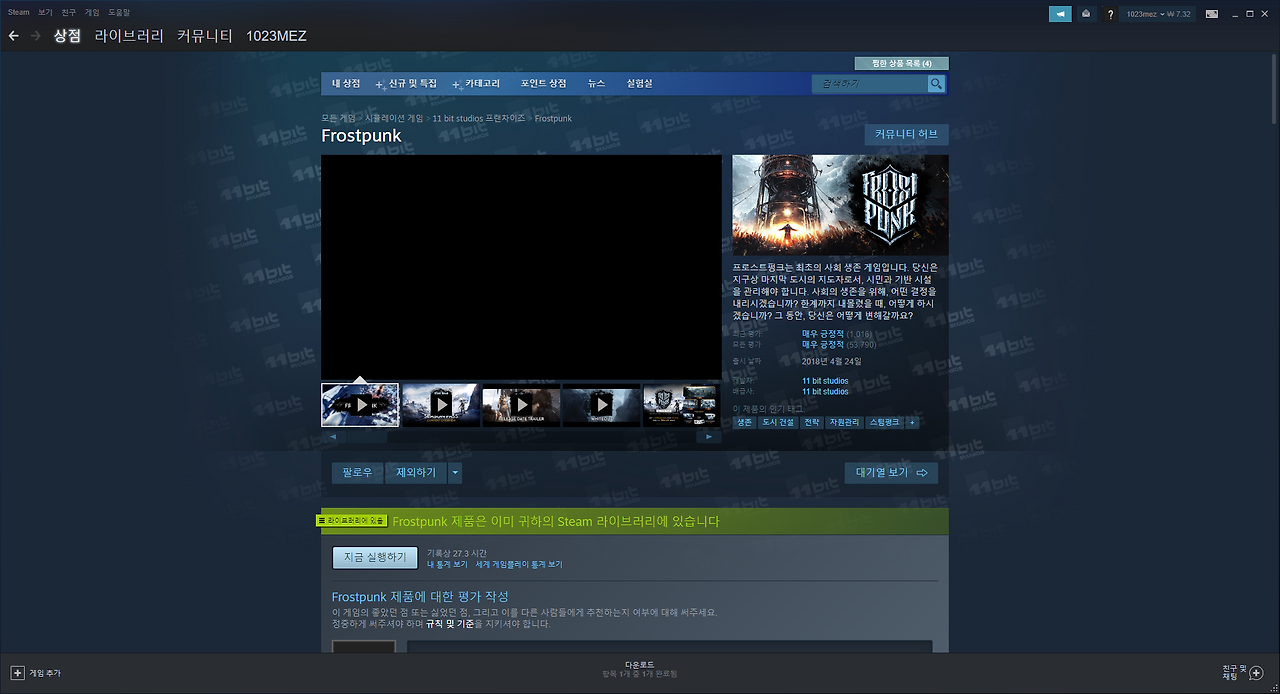
Task: Click the 커뮤니티 허브 button
Action: tap(906, 135)
